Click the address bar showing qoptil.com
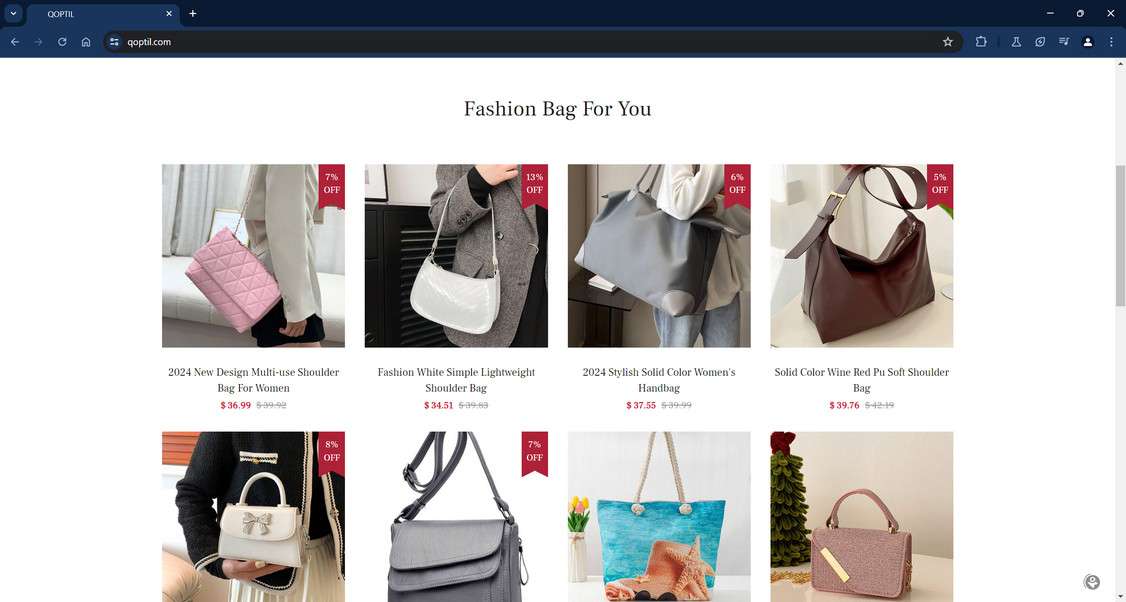1126x602 pixels. 531,42
